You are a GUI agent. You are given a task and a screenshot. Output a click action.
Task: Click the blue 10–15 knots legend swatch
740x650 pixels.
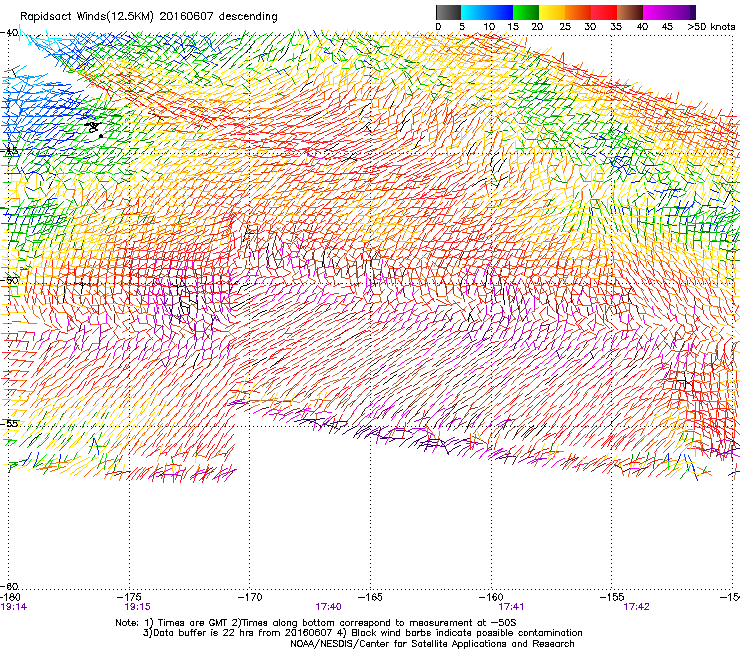(x=500, y=12)
